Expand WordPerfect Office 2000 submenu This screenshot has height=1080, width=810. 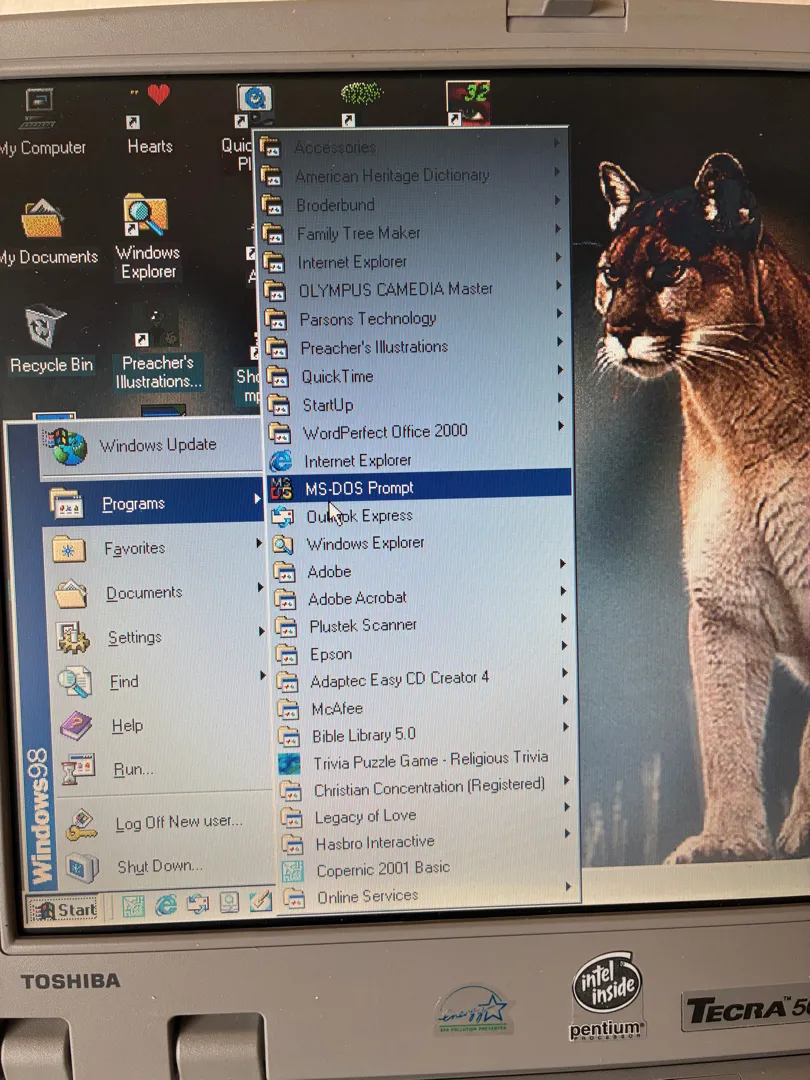[384, 432]
